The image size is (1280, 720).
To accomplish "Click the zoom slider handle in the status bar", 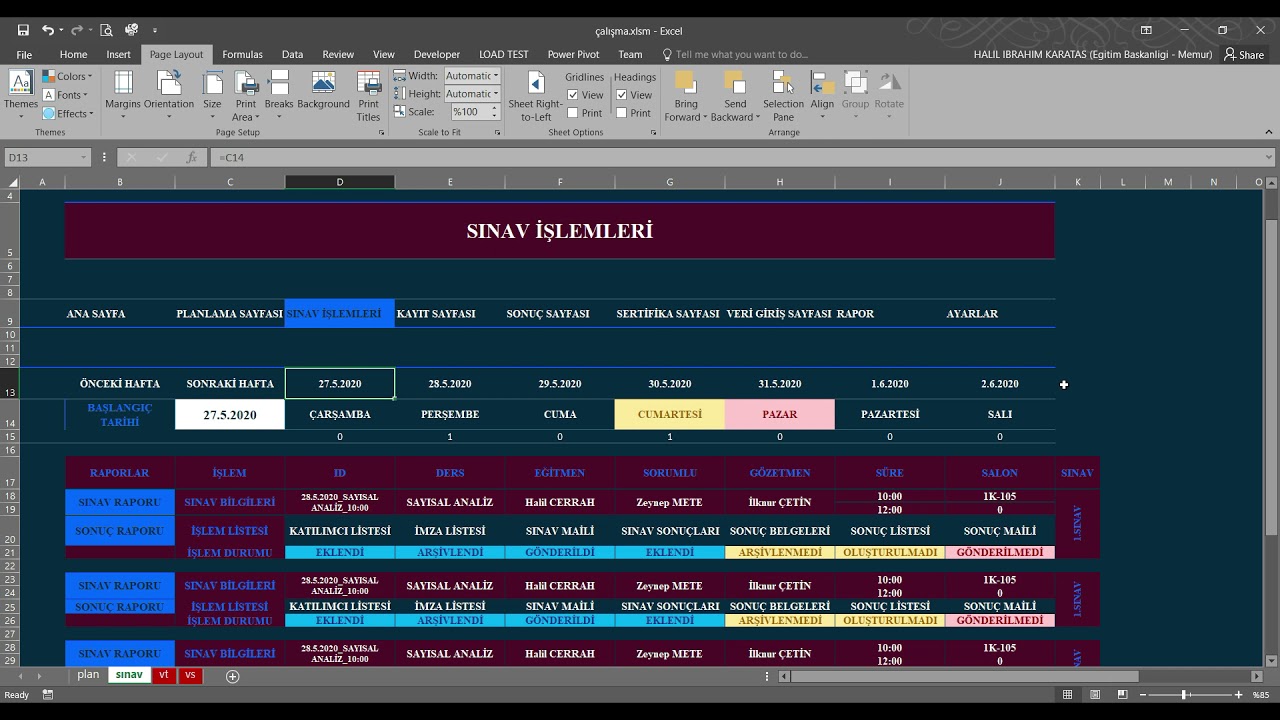I will [1184, 695].
